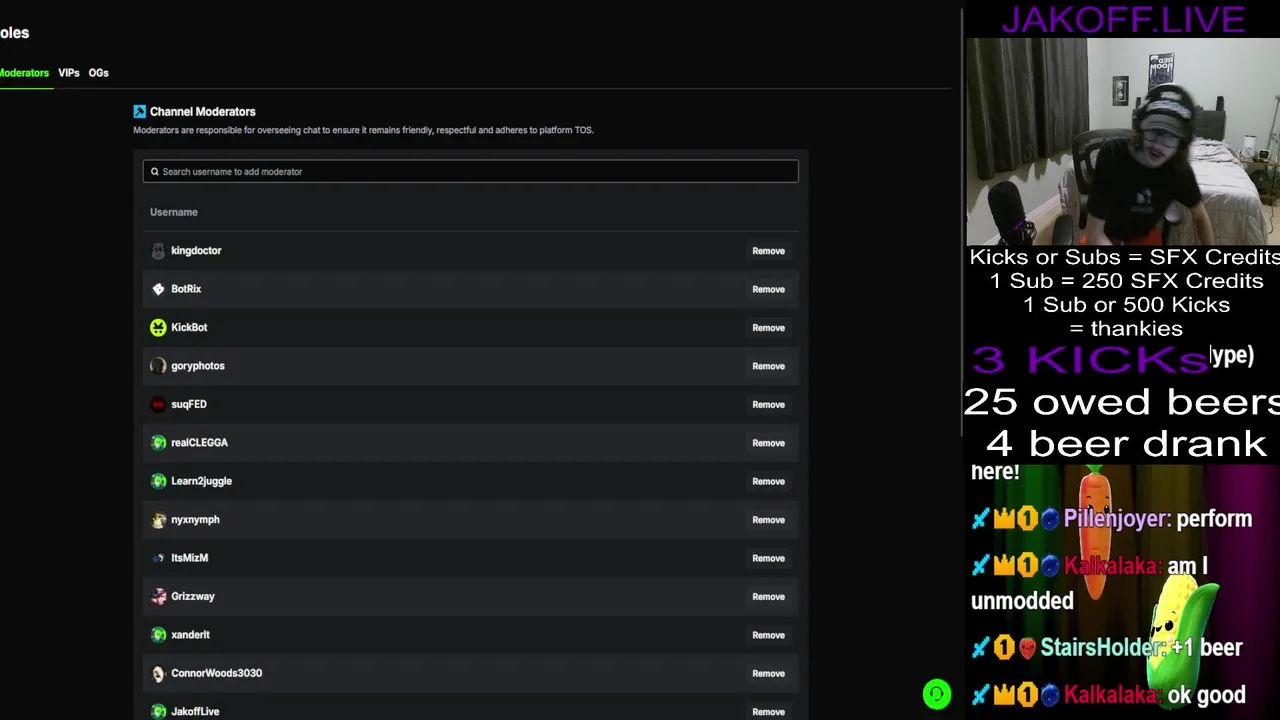
Task: Remove kingdoctor as moderator
Action: click(x=768, y=251)
